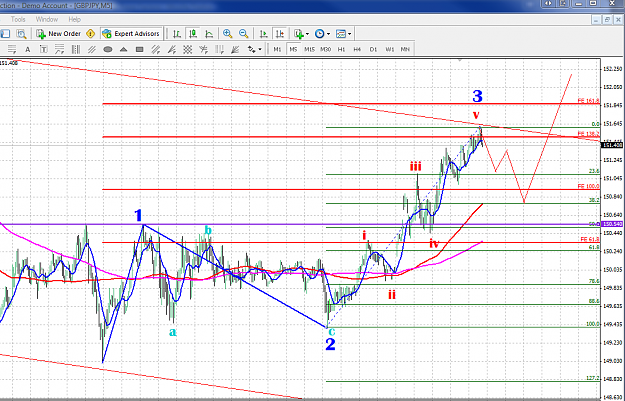Zoom in on the chart

pos(228,34)
